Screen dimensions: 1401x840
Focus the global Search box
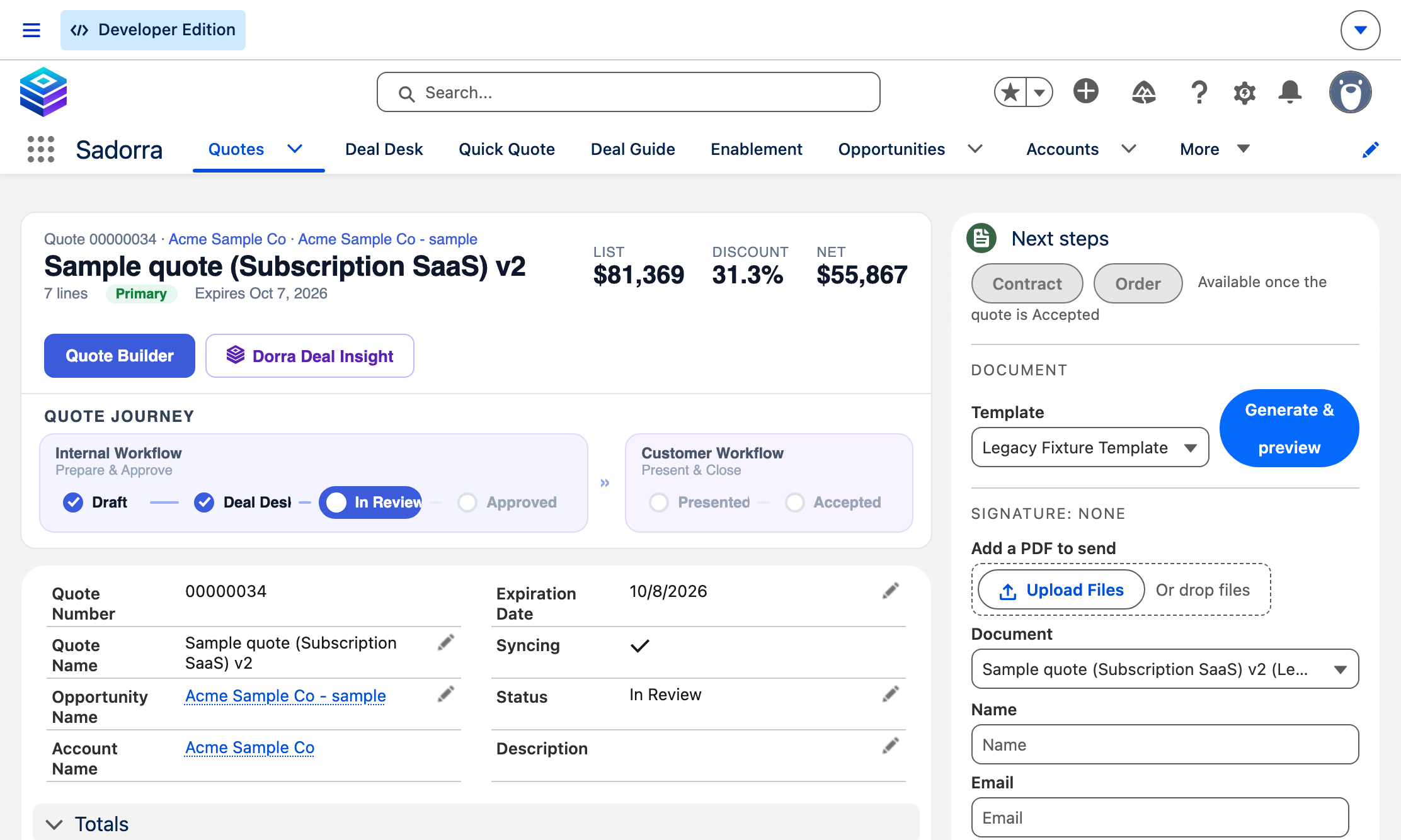pyautogui.click(x=628, y=92)
